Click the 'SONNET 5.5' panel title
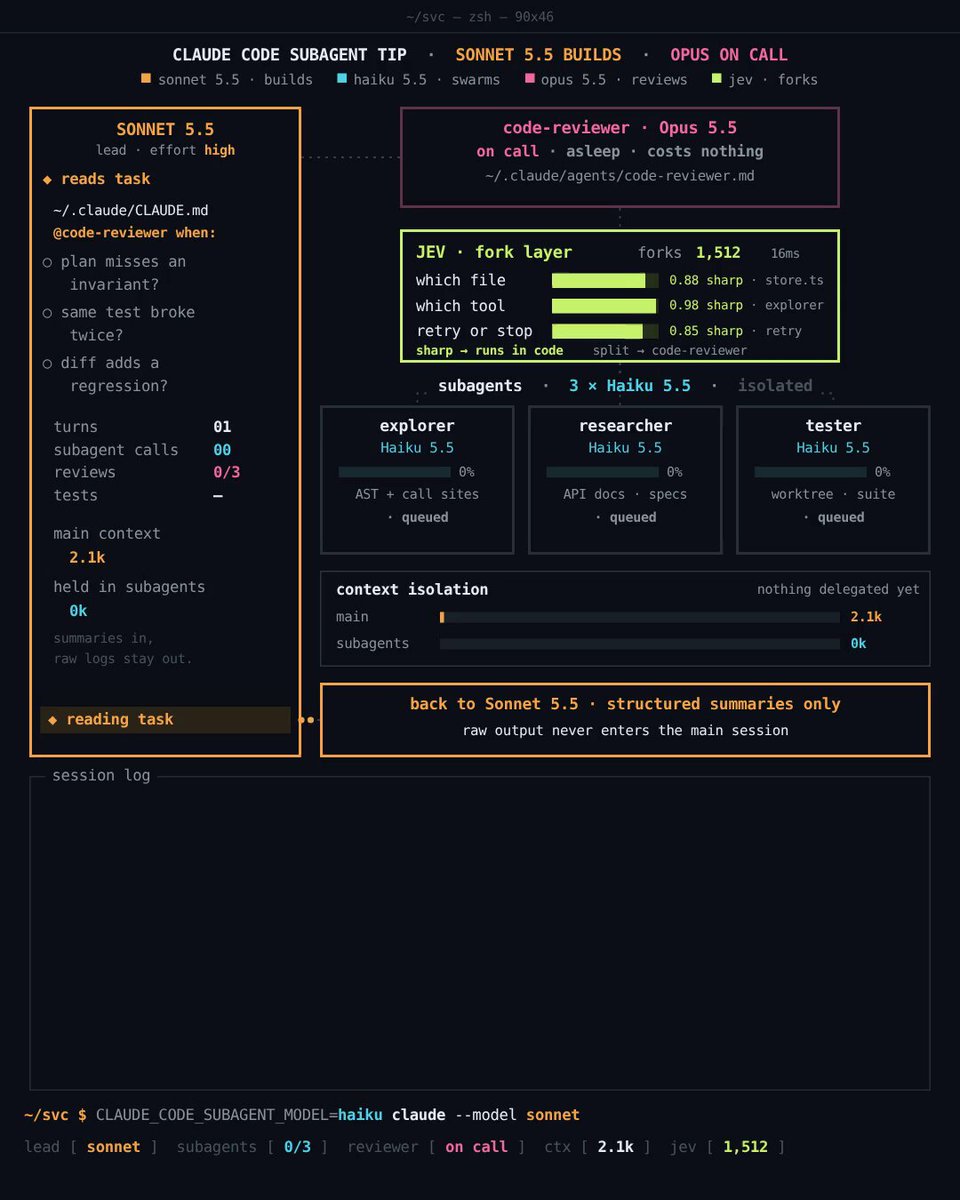Viewport: 960px width, 1200px height. pos(165,130)
